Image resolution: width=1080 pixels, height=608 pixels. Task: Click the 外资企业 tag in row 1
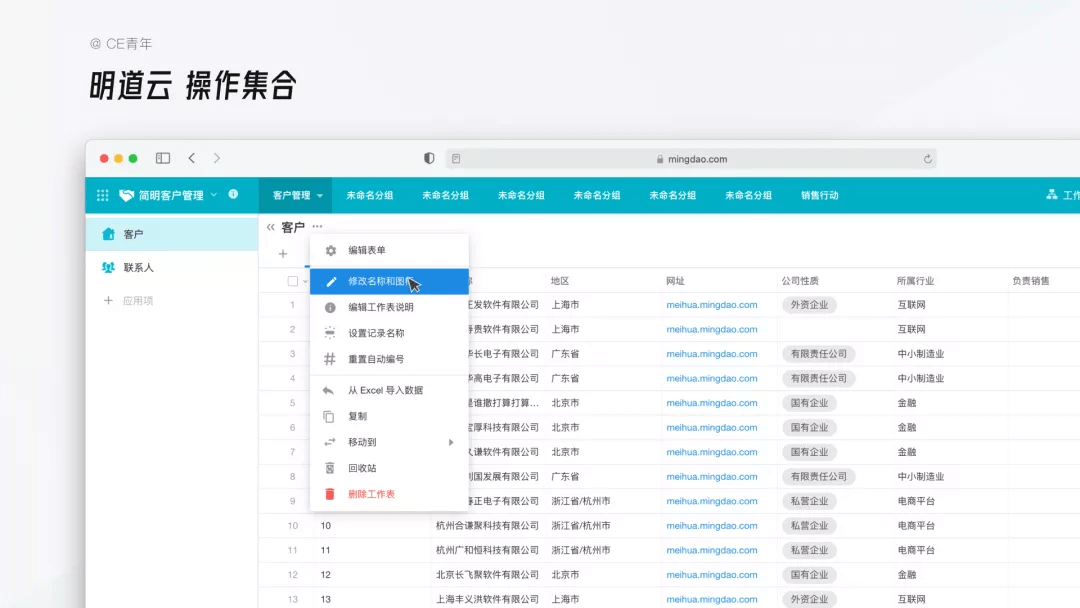click(809, 304)
